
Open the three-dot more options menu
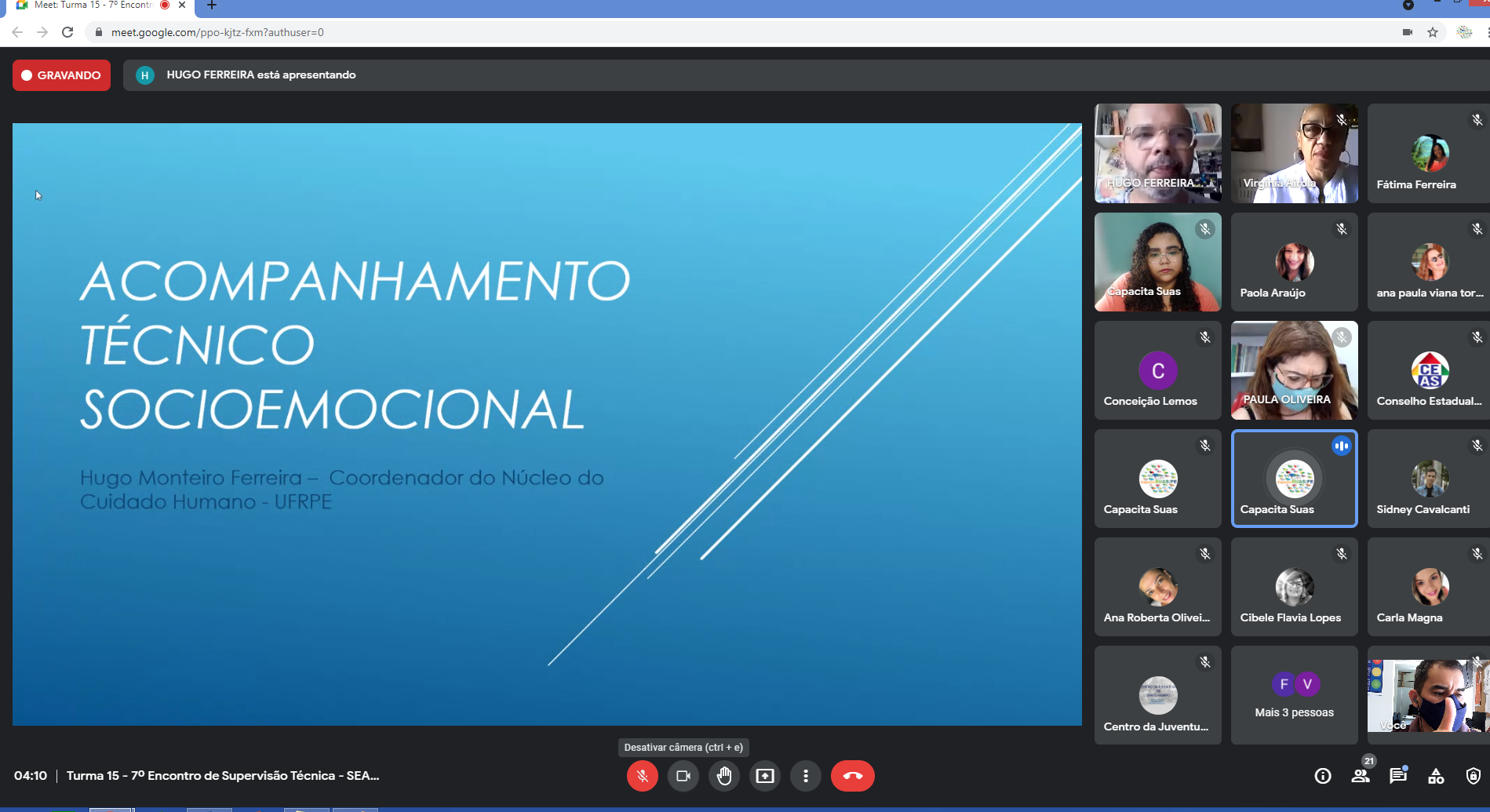click(x=805, y=776)
